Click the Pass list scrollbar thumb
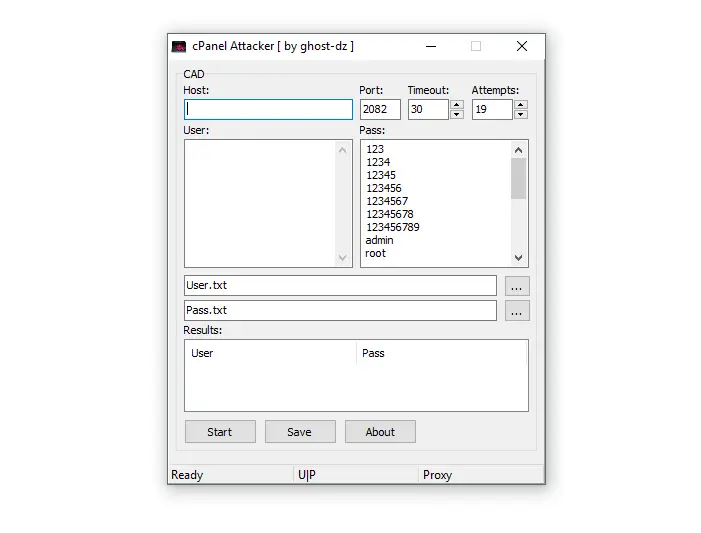Screen dimensions: 701x533 tap(519, 178)
